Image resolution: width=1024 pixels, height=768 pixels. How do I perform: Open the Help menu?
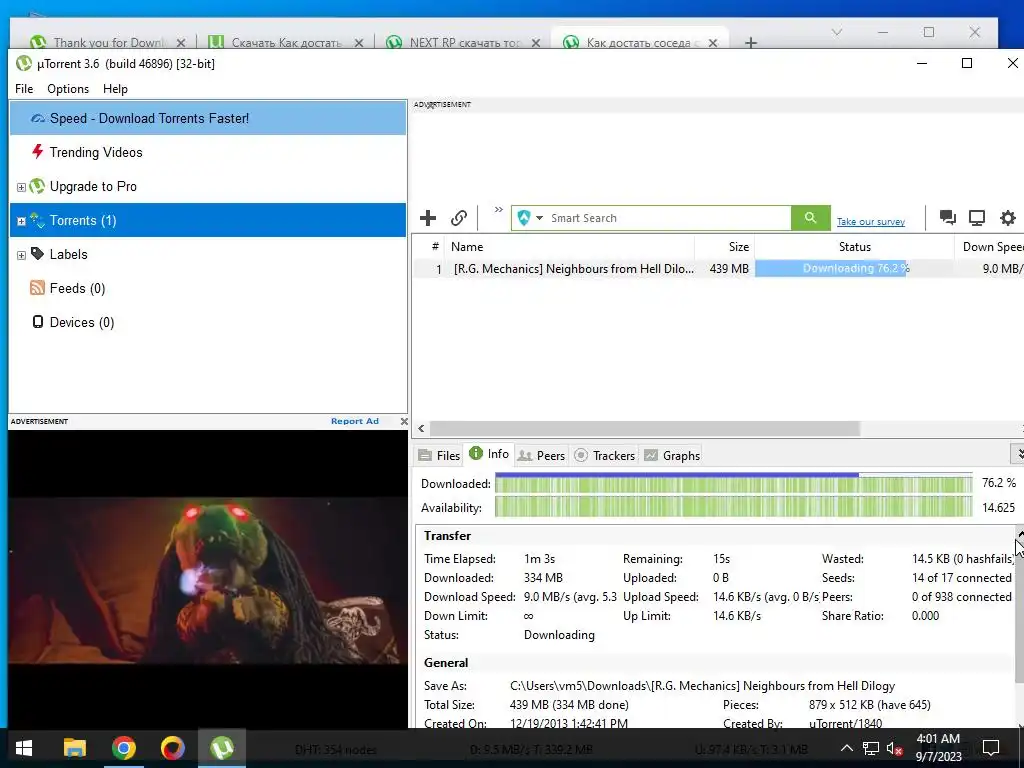point(116,89)
